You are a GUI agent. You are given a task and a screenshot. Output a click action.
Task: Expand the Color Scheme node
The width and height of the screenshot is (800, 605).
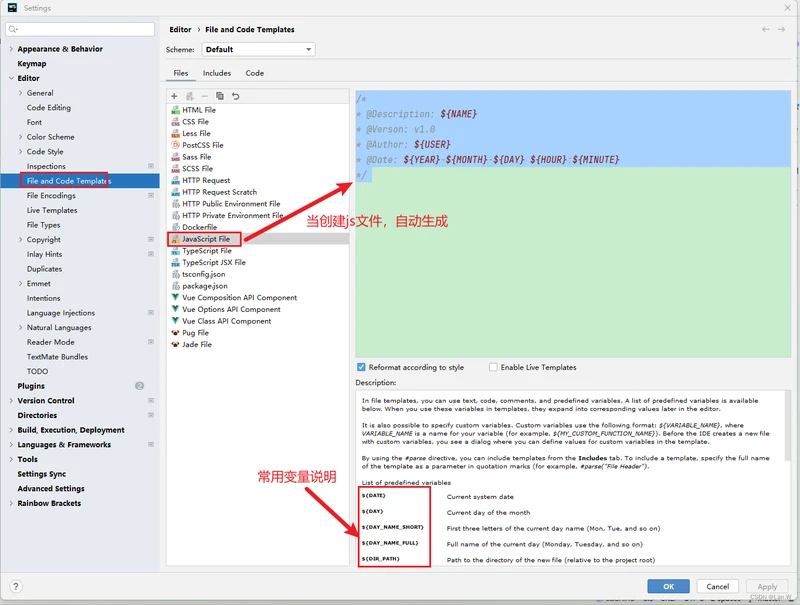tap(20, 137)
